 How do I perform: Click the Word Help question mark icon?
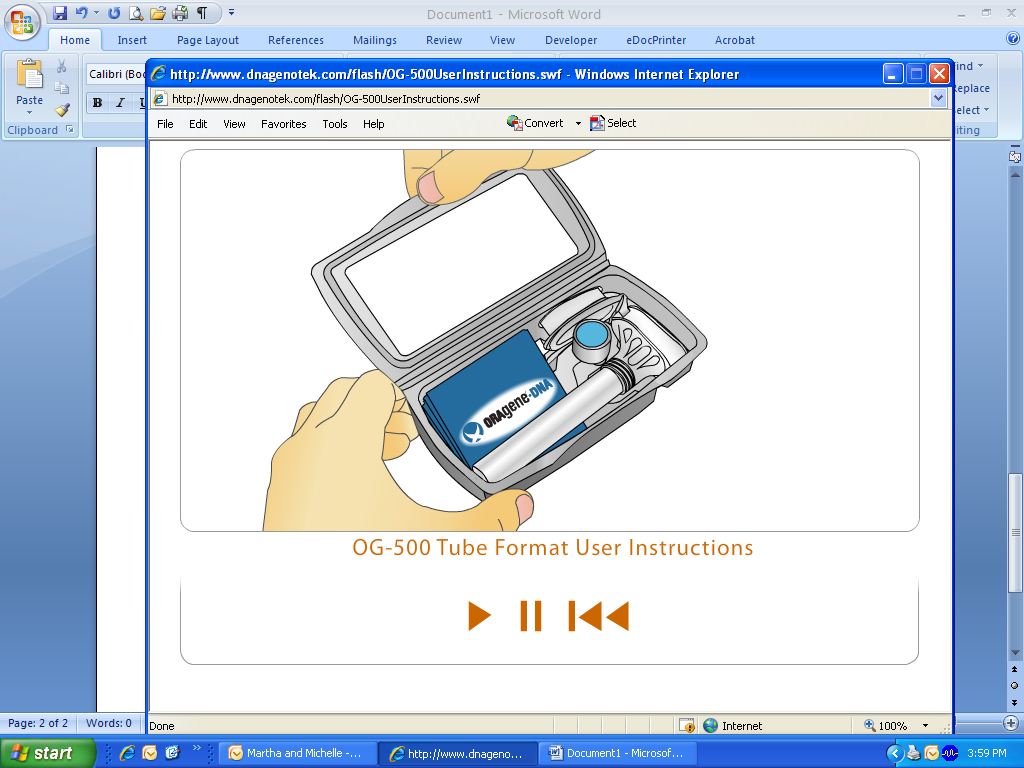coord(1013,39)
